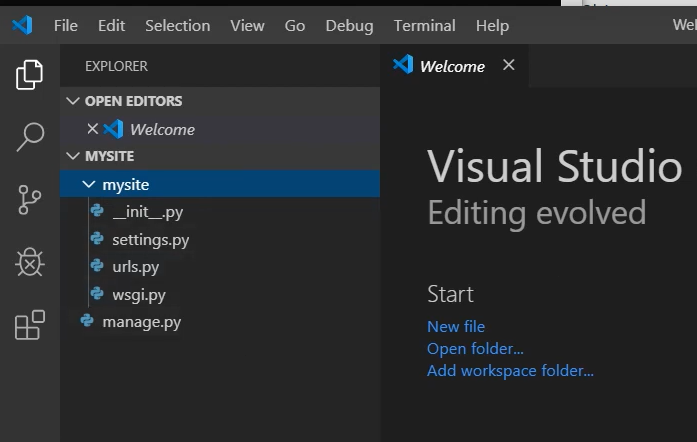Open the Go menu
The width and height of the screenshot is (697, 442).
click(x=295, y=26)
